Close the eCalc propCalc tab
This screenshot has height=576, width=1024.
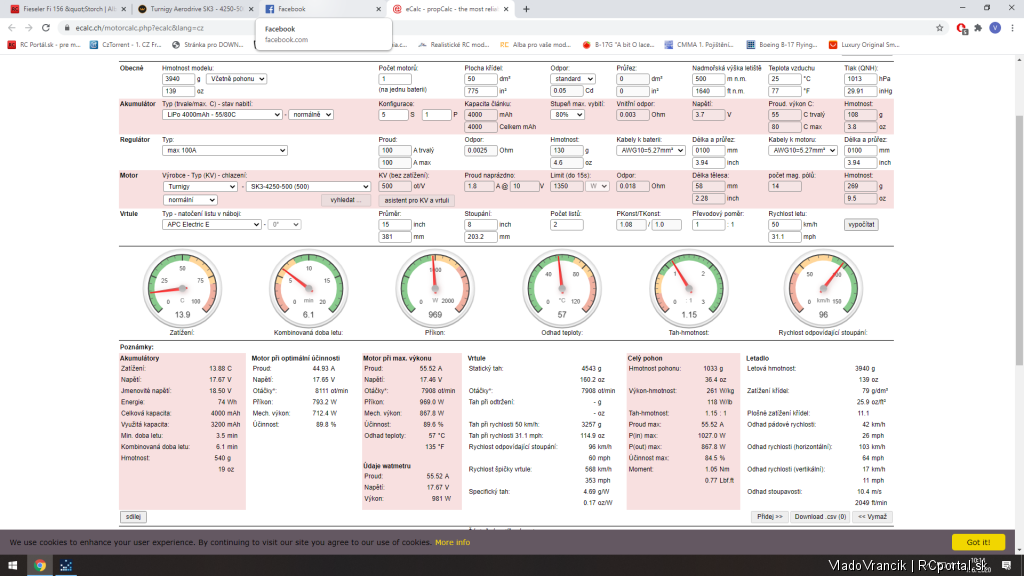(506, 9)
